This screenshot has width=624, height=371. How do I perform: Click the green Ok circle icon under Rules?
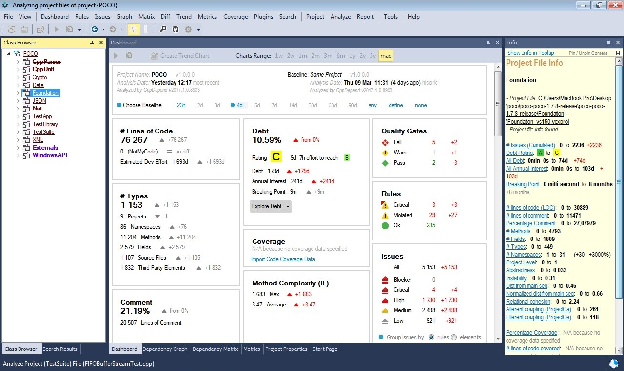[x=385, y=225]
